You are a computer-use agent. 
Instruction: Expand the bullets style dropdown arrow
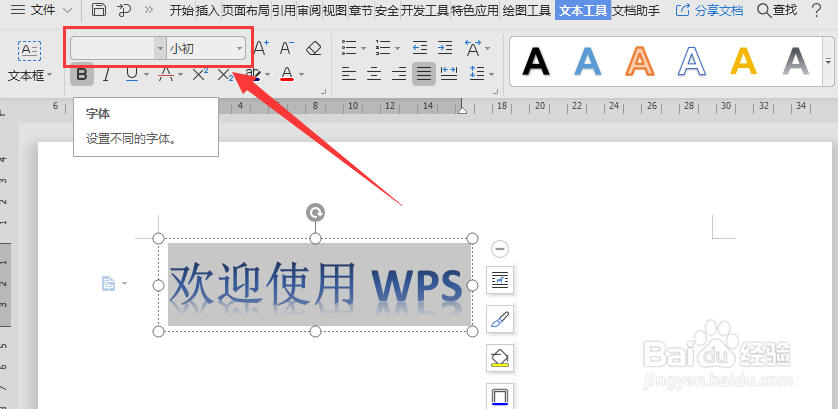point(363,49)
